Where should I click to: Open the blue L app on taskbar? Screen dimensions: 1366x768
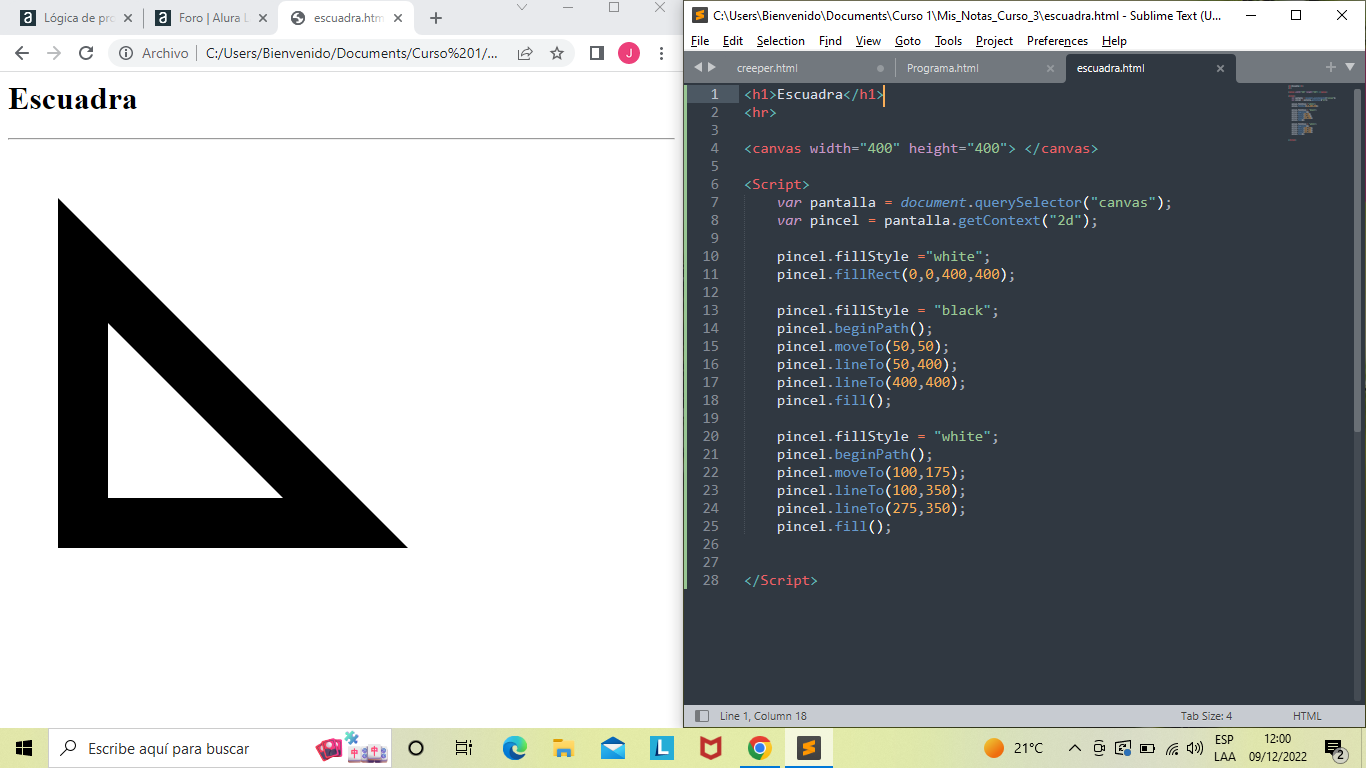pyautogui.click(x=662, y=748)
